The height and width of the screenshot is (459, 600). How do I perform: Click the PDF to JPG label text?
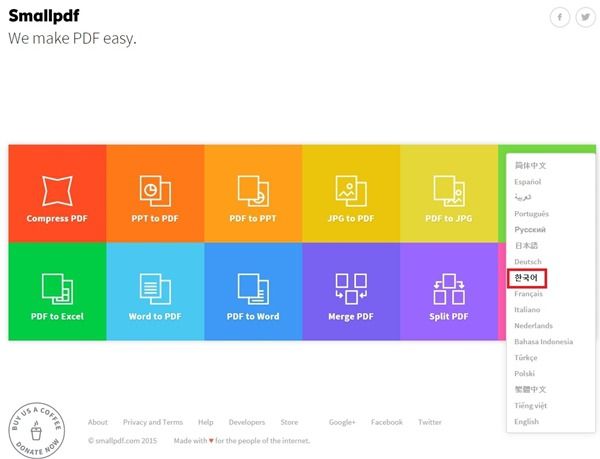pyautogui.click(x=449, y=218)
